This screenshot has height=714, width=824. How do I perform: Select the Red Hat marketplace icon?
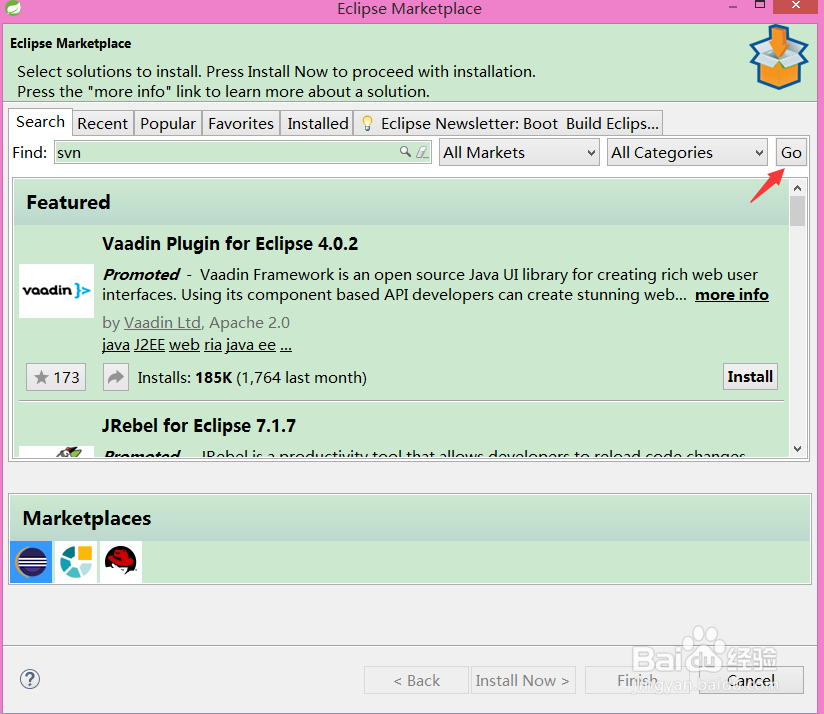click(121, 562)
